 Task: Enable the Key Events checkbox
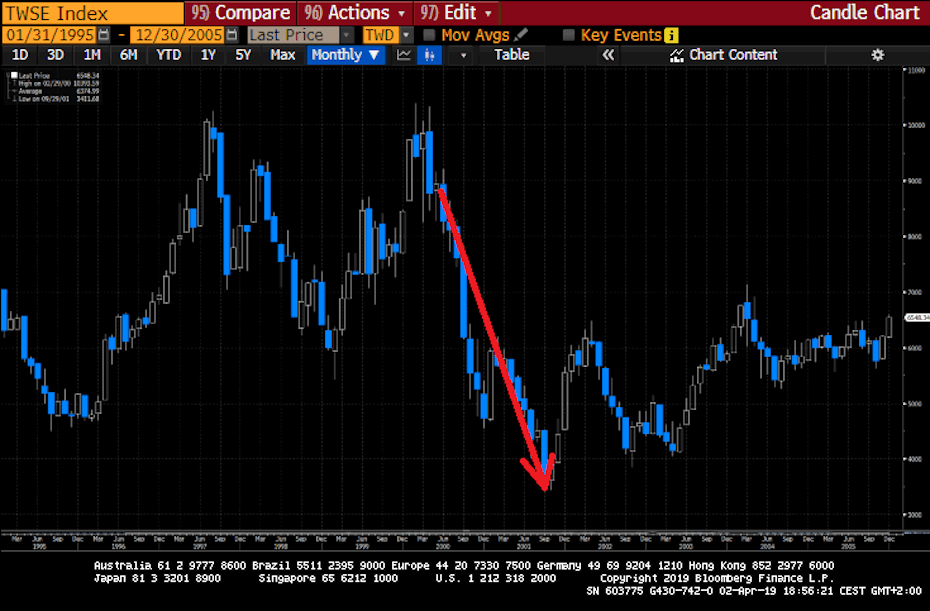[x=568, y=35]
